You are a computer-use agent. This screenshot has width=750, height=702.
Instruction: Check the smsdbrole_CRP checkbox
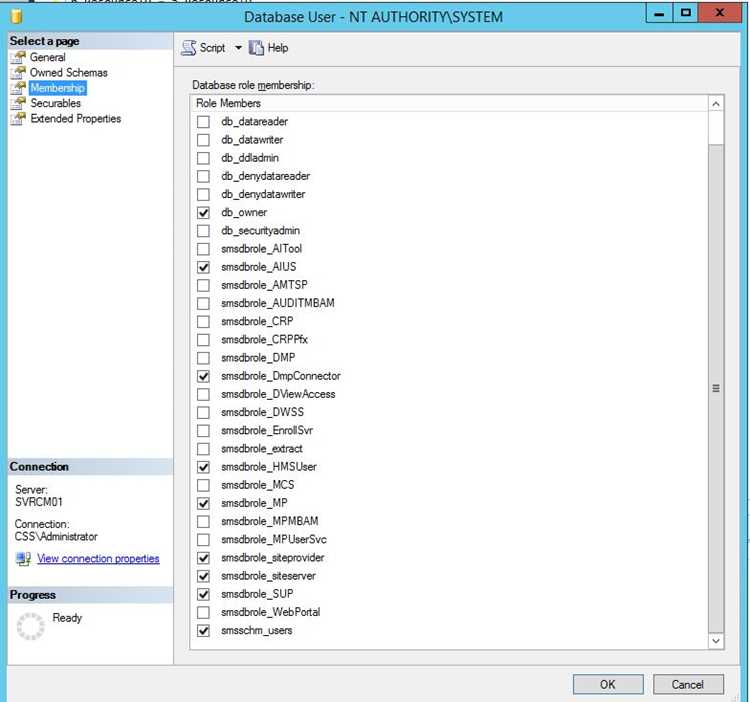[203, 321]
